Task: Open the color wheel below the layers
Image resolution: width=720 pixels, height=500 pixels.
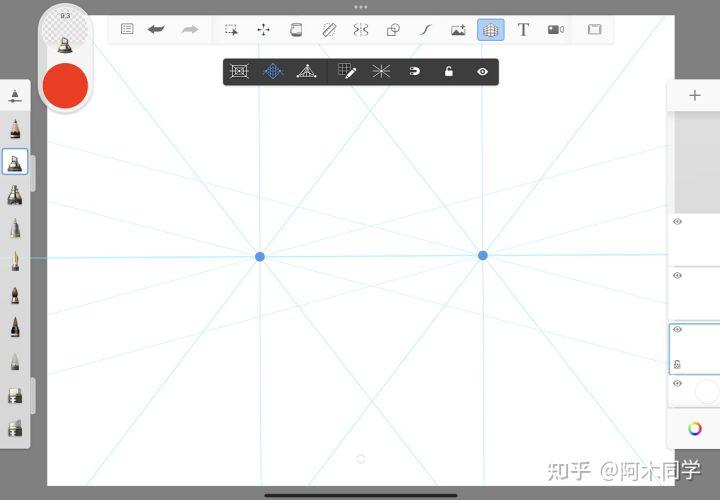Action: click(695, 429)
